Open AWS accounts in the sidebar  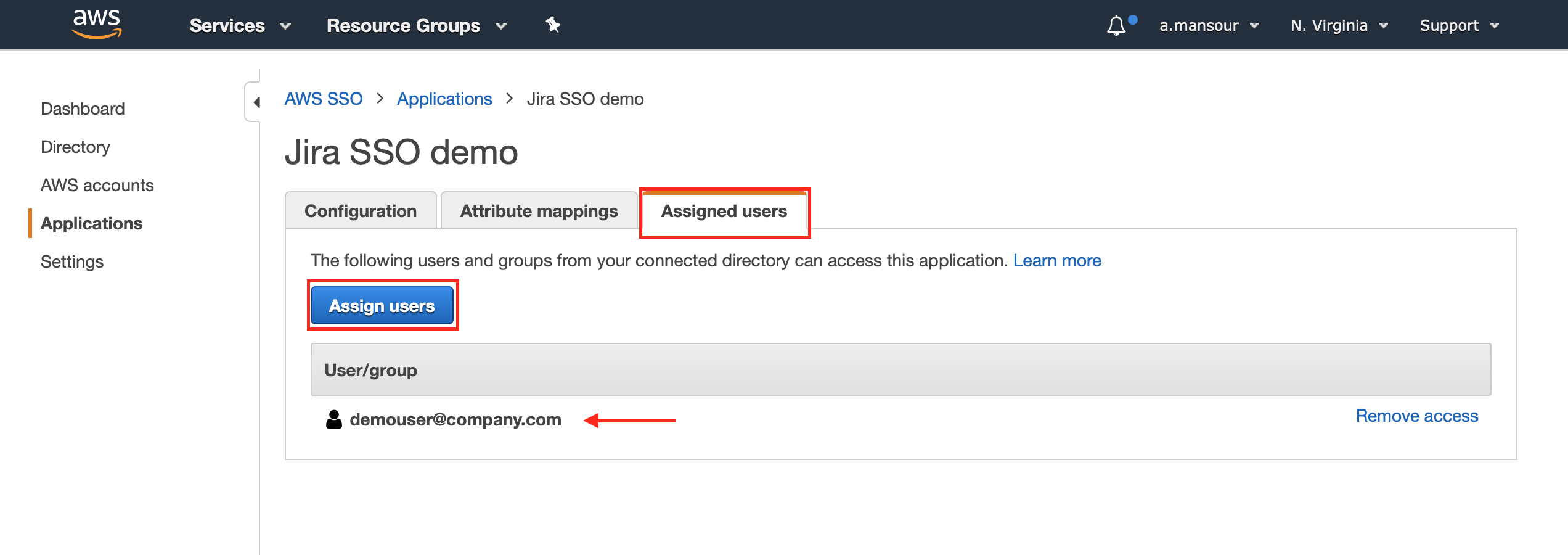pyautogui.click(x=97, y=185)
